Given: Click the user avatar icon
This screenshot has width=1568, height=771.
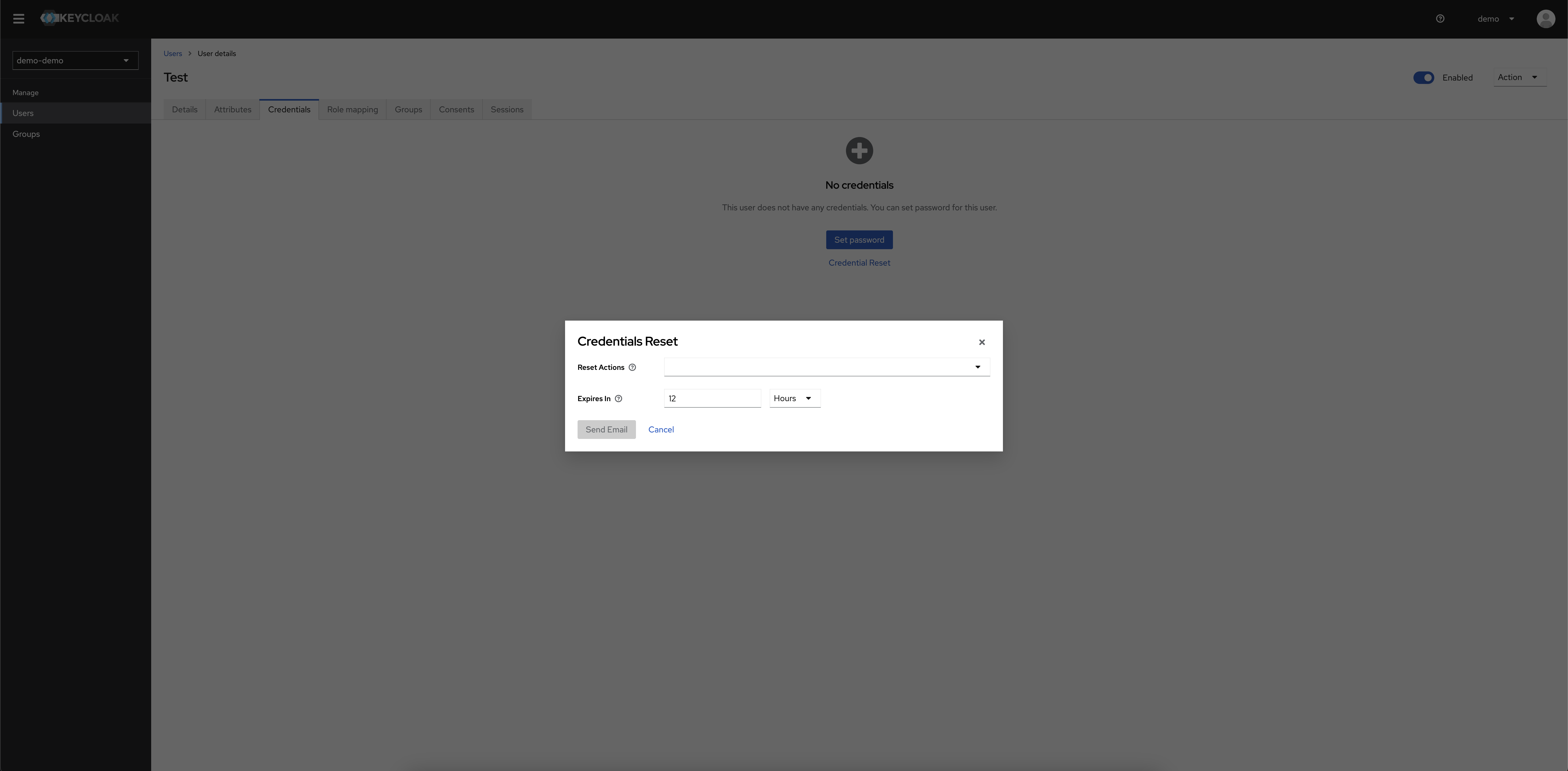Looking at the screenshot, I should (x=1546, y=19).
